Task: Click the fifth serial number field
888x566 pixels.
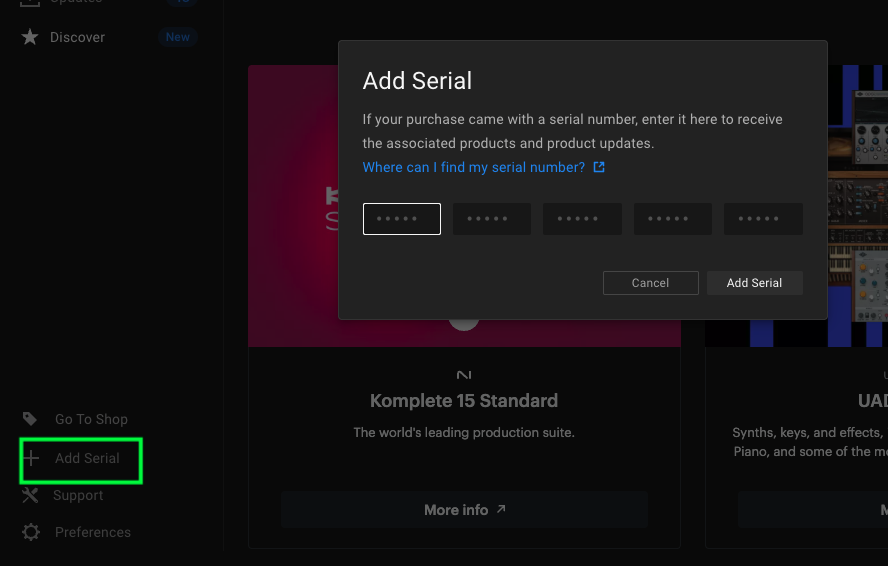Action: 763,219
